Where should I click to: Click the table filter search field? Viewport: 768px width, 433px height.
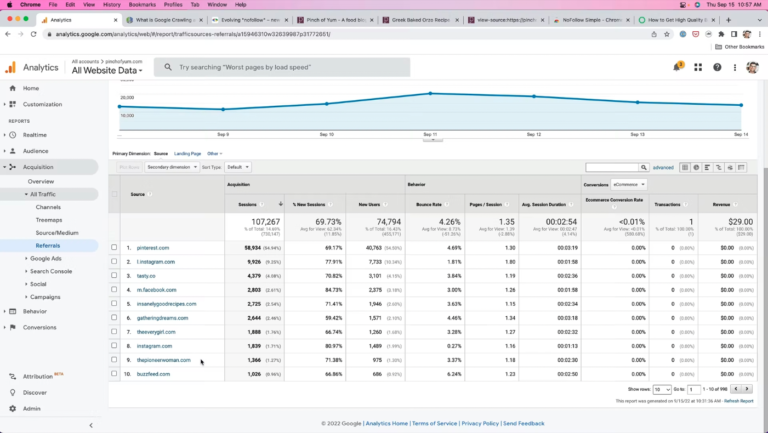point(612,168)
